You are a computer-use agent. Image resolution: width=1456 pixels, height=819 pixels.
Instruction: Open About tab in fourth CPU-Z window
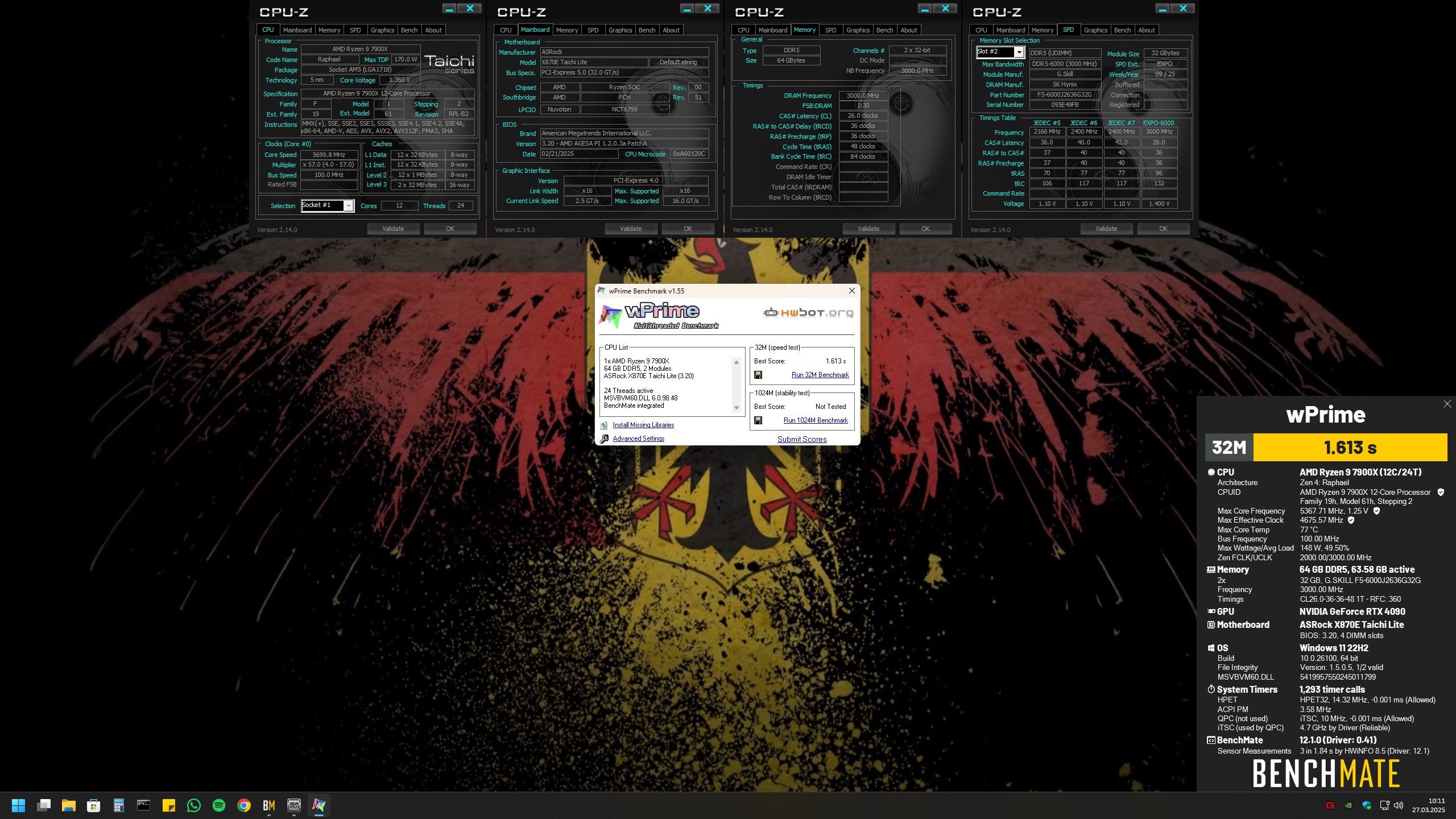click(1147, 30)
